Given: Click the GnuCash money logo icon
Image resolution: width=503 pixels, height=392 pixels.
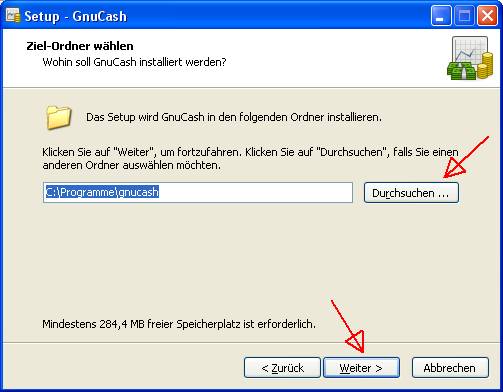Looking at the screenshot, I should tap(470, 58).
